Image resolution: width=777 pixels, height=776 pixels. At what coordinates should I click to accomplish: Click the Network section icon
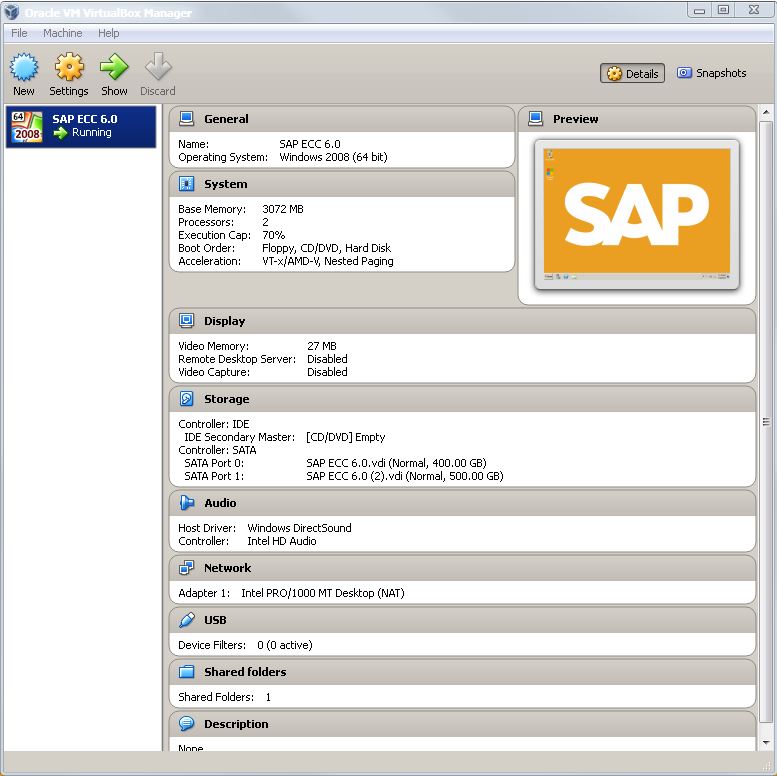[x=187, y=567]
